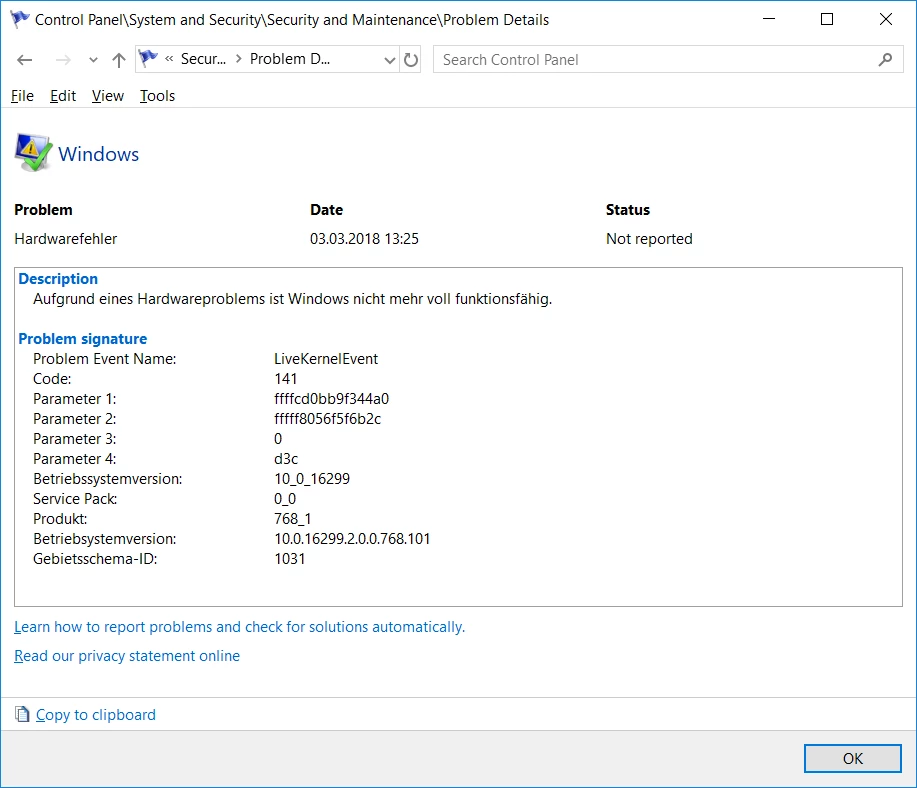Image resolution: width=917 pixels, height=788 pixels.
Task: Select the Problem D... breadcrumb segment
Action: [x=290, y=59]
